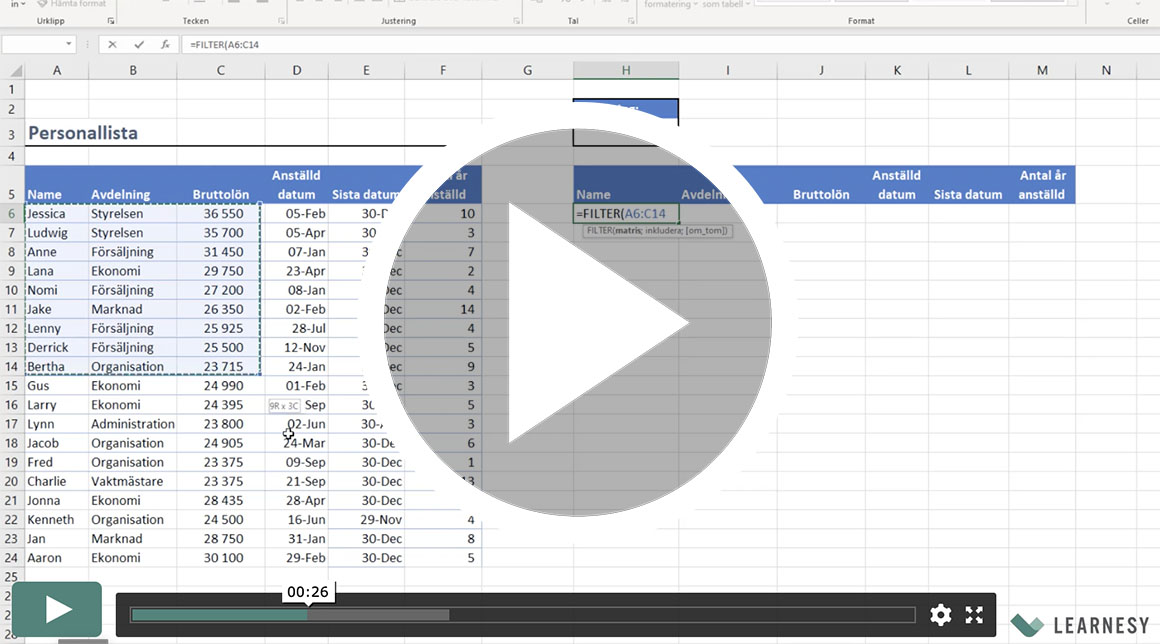
Task: Click the date cell 29-Feb
Action: click(297, 558)
